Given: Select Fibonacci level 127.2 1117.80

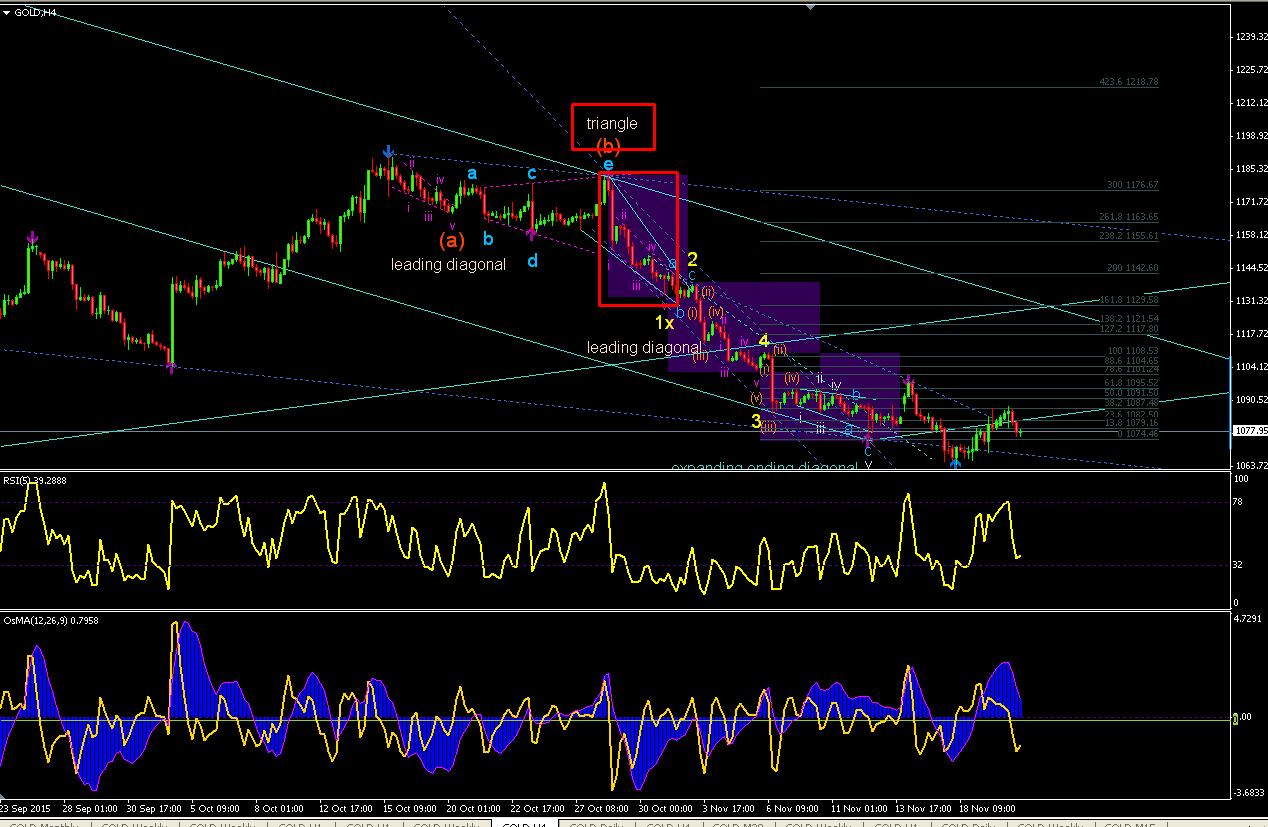Looking at the screenshot, I should point(1129,329).
